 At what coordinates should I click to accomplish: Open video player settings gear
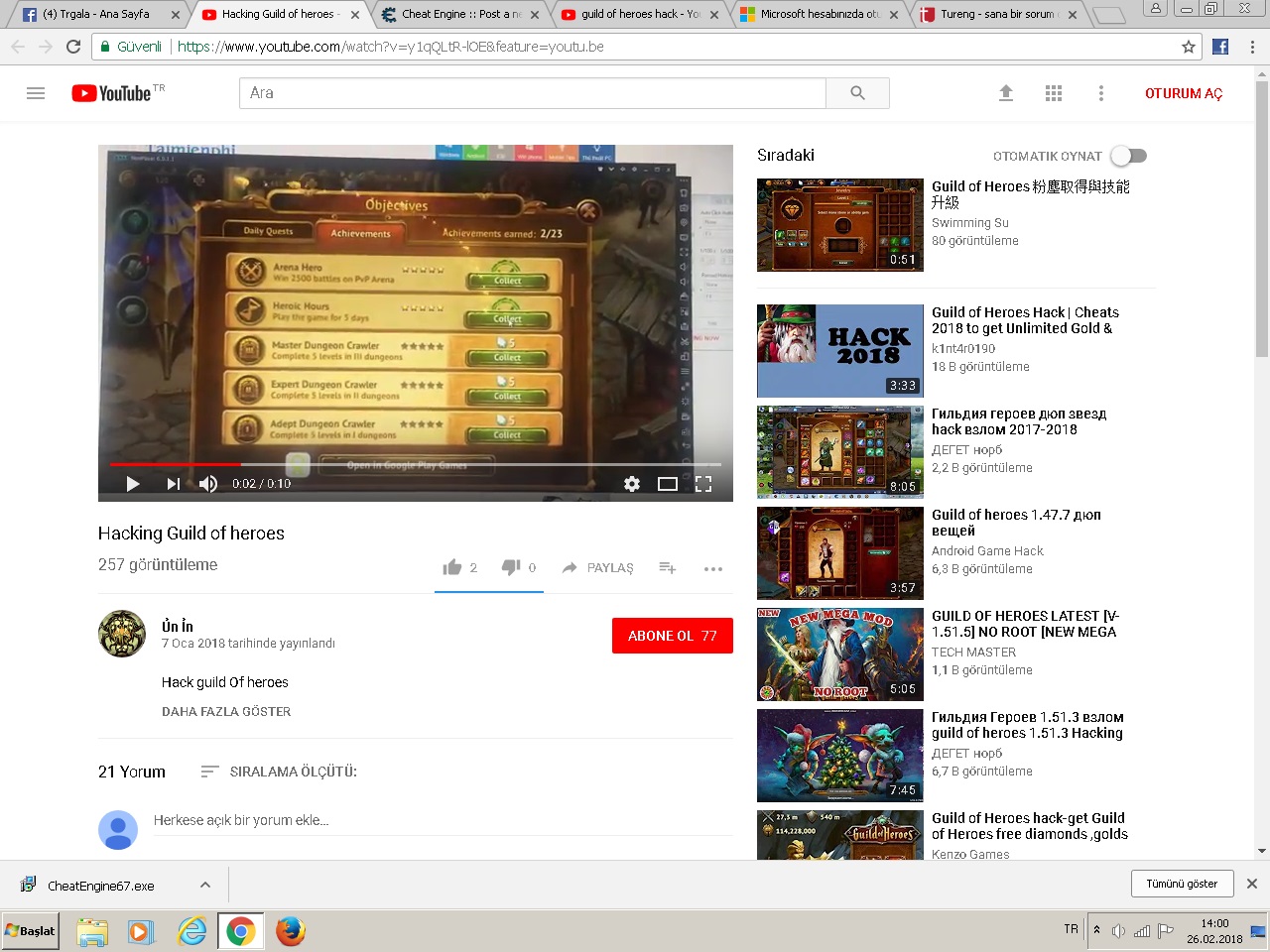pyautogui.click(x=632, y=484)
